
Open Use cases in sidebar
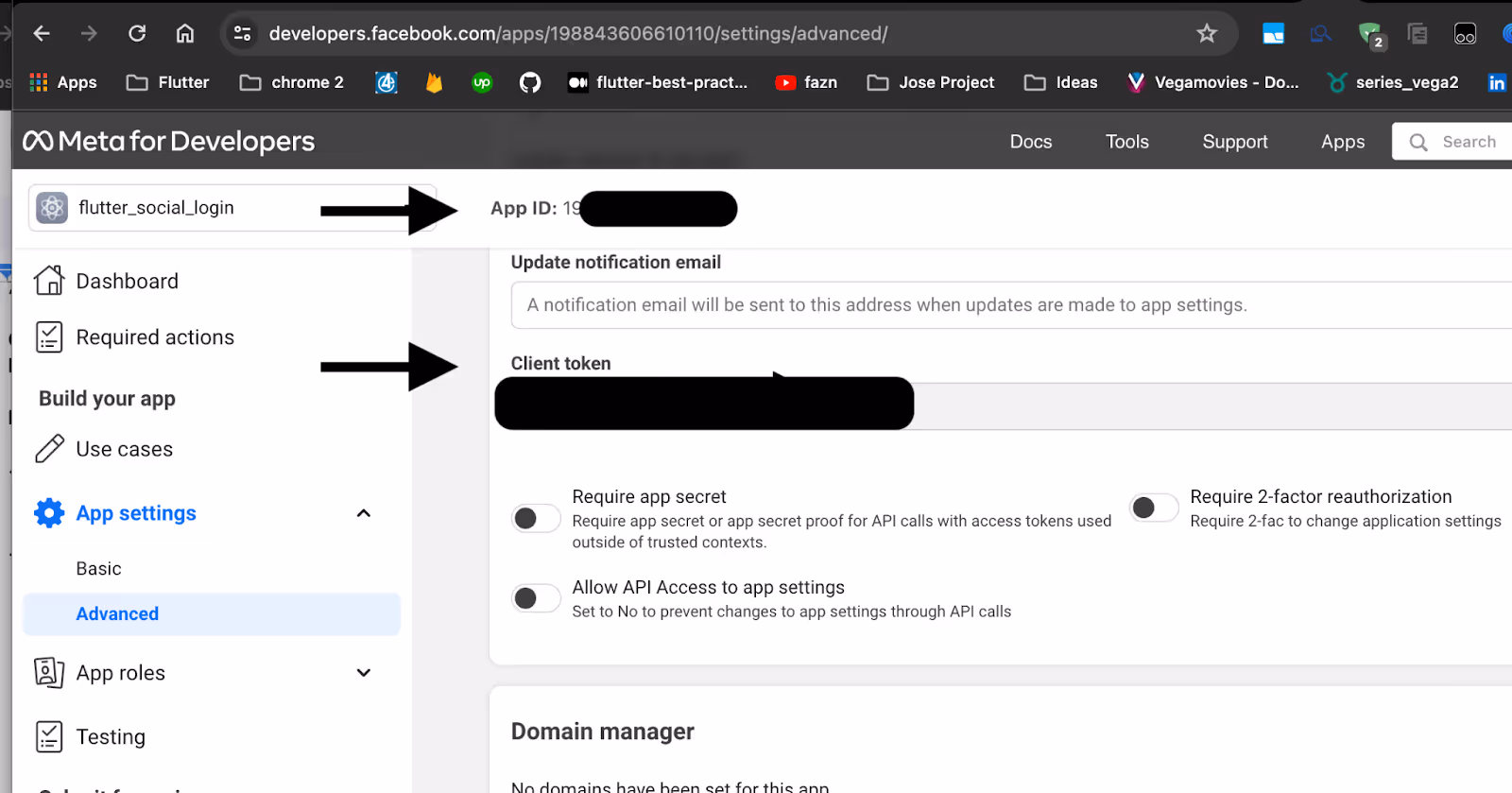point(125,450)
